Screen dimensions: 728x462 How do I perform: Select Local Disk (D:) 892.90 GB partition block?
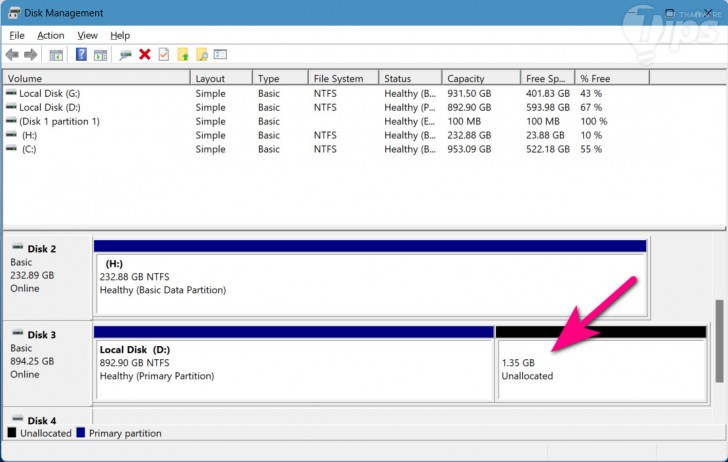[293, 364]
